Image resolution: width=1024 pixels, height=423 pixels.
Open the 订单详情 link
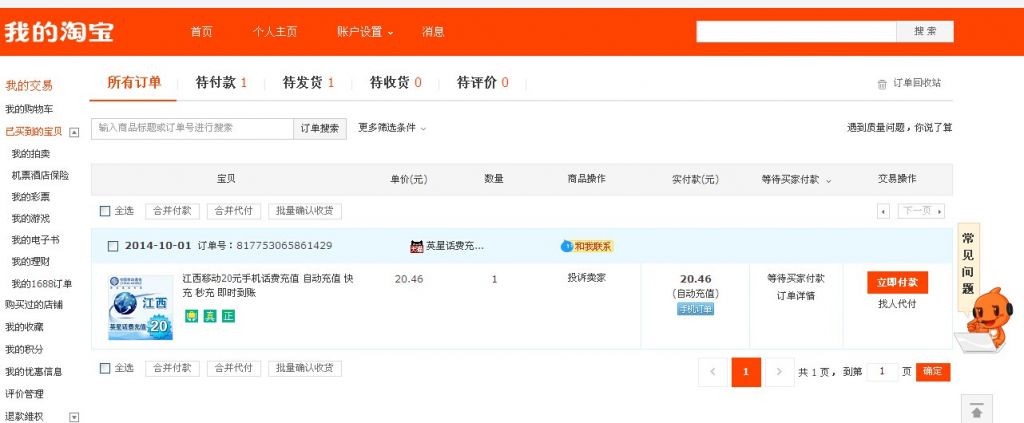pyautogui.click(x=795, y=296)
